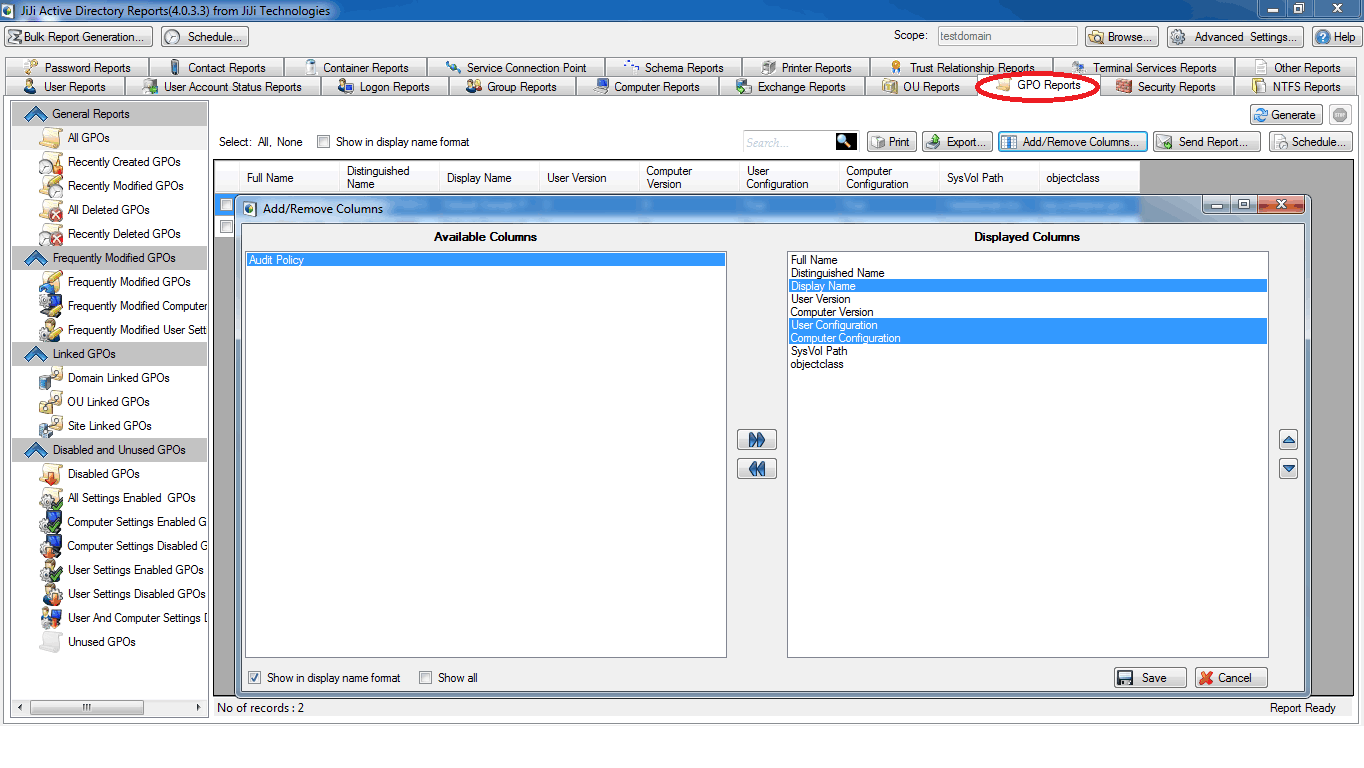Viewport: 1364px width, 768px height.
Task: Collapse General Reports section
Action: tap(36, 114)
